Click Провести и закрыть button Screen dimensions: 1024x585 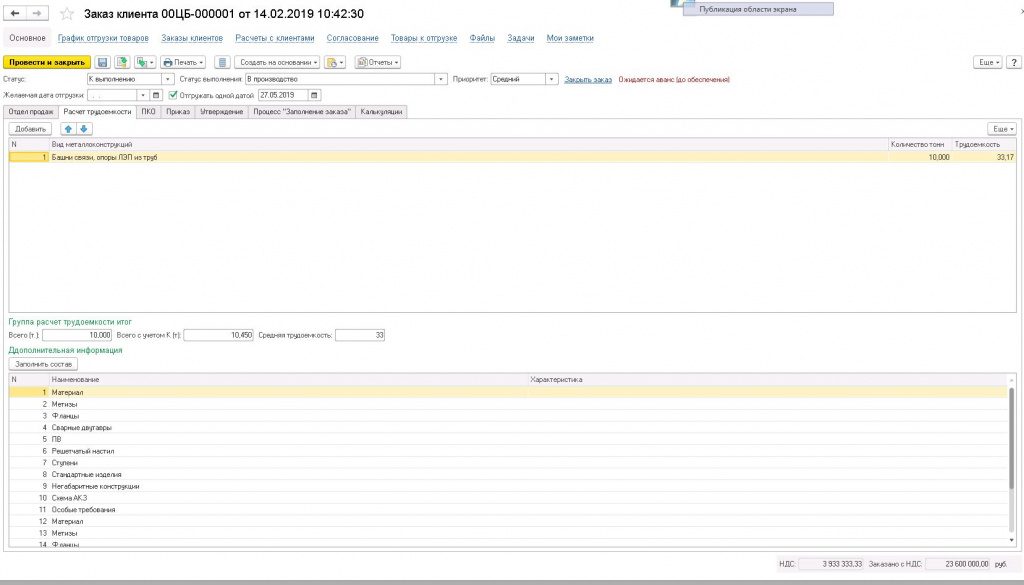pos(47,63)
